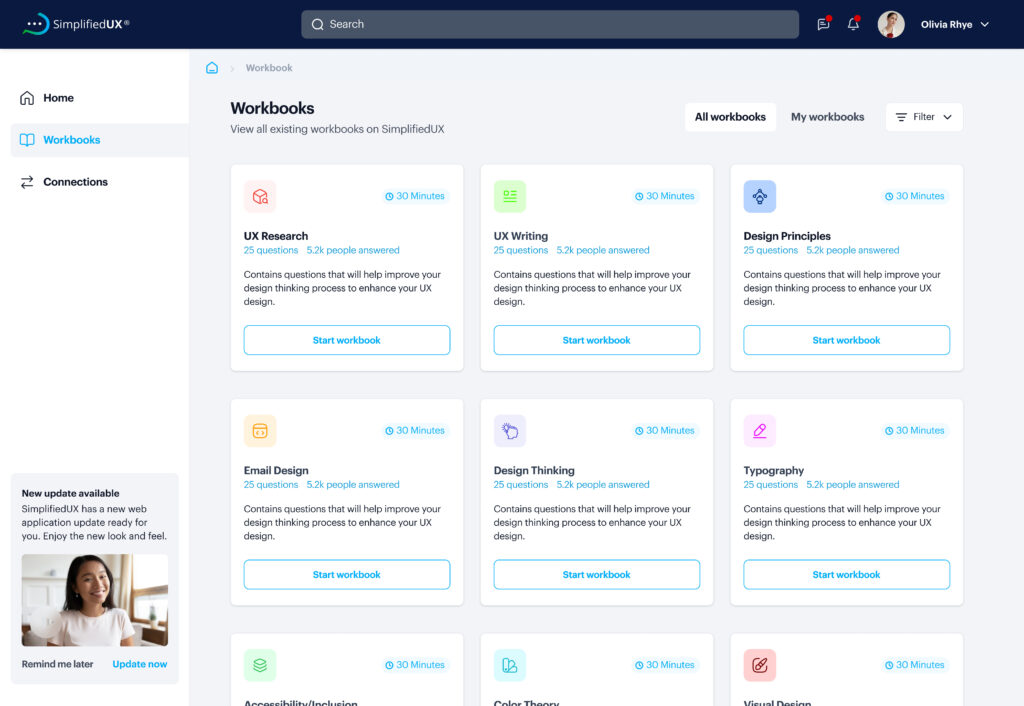Image resolution: width=1024 pixels, height=706 pixels.
Task: Click the Design Thinking card icon
Action: [510, 430]
